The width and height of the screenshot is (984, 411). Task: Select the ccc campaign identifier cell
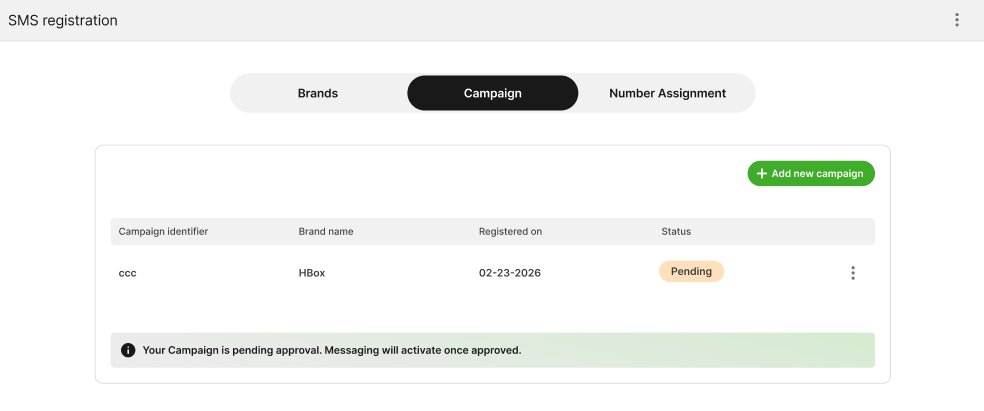128,273
